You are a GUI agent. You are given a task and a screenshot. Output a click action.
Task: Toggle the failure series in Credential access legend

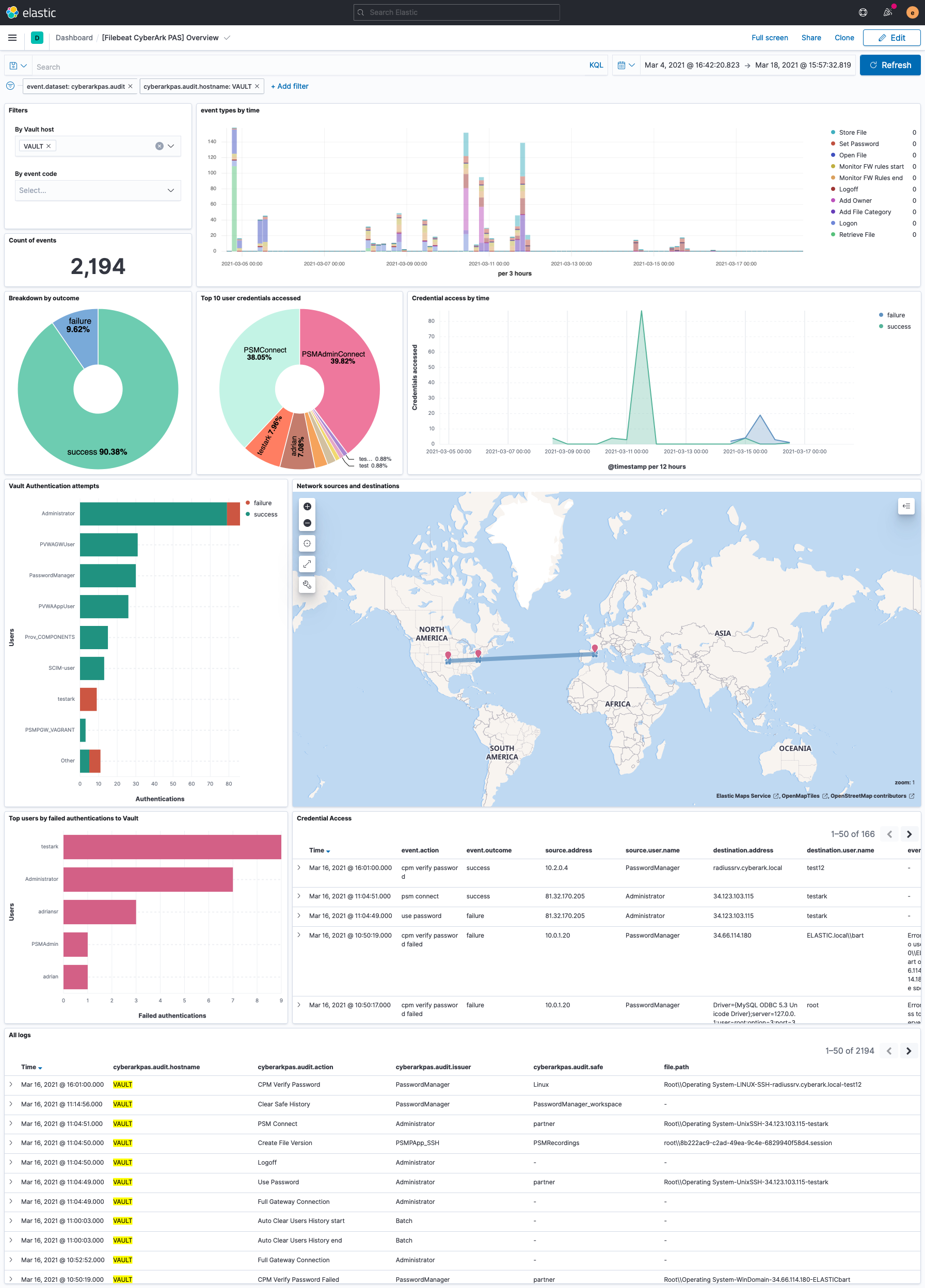(895, 315)
